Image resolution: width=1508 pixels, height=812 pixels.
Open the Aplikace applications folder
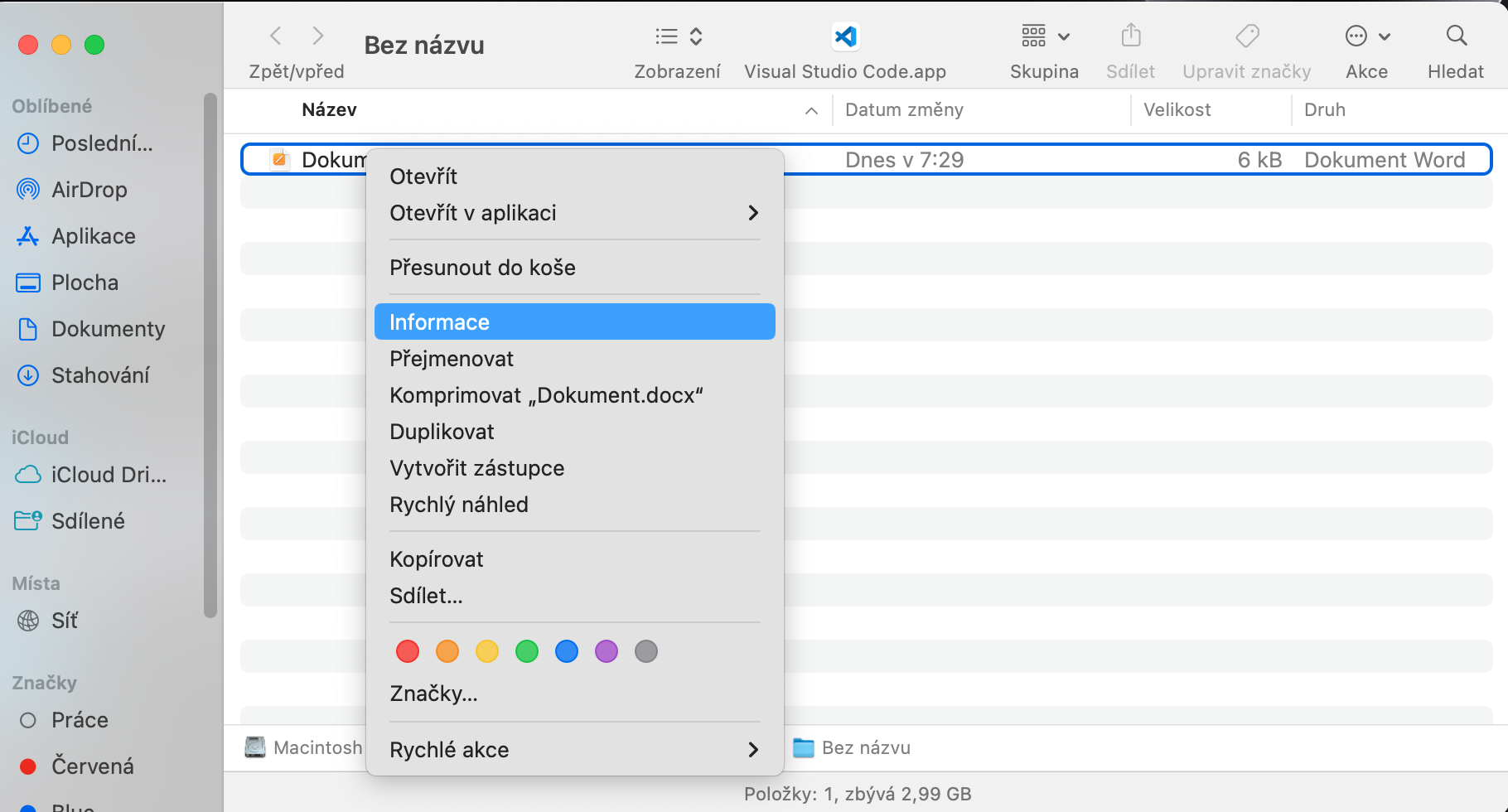tap(93, 236)
